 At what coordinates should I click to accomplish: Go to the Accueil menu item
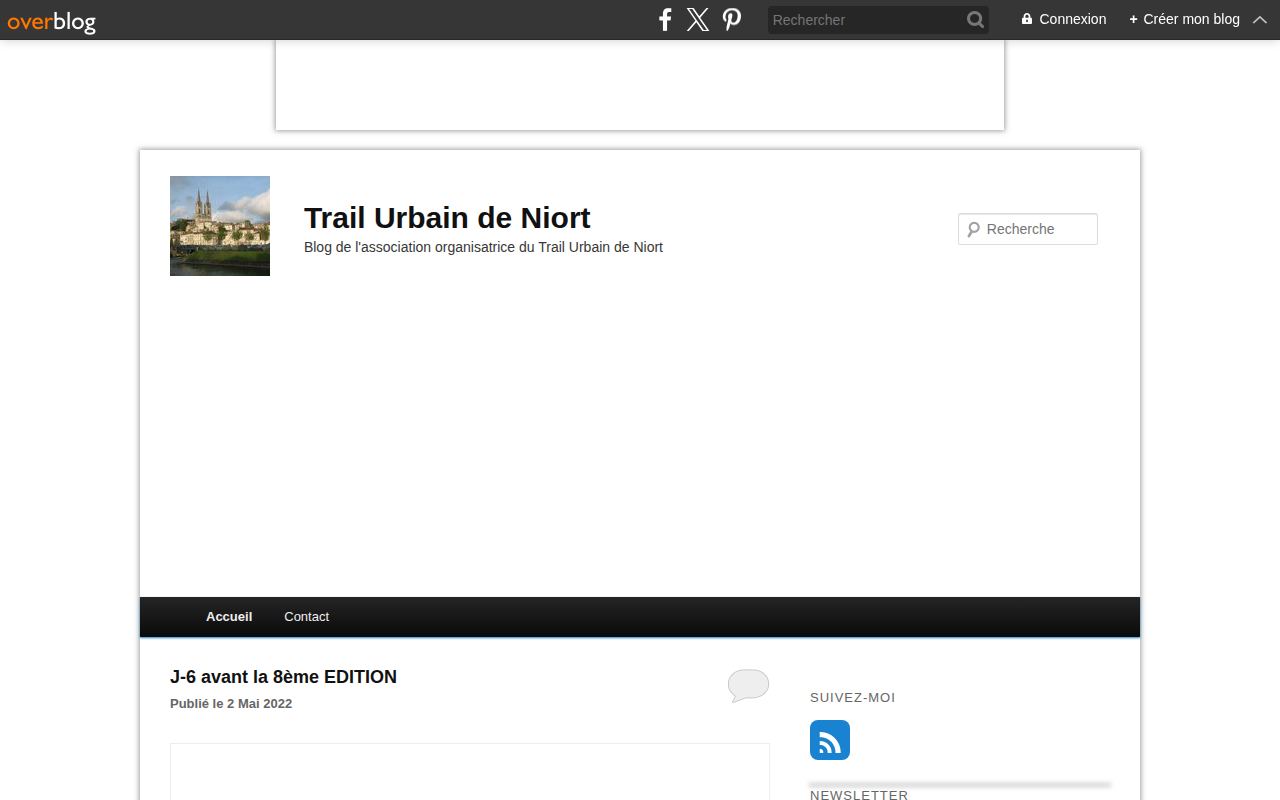(x=229, y=617)
